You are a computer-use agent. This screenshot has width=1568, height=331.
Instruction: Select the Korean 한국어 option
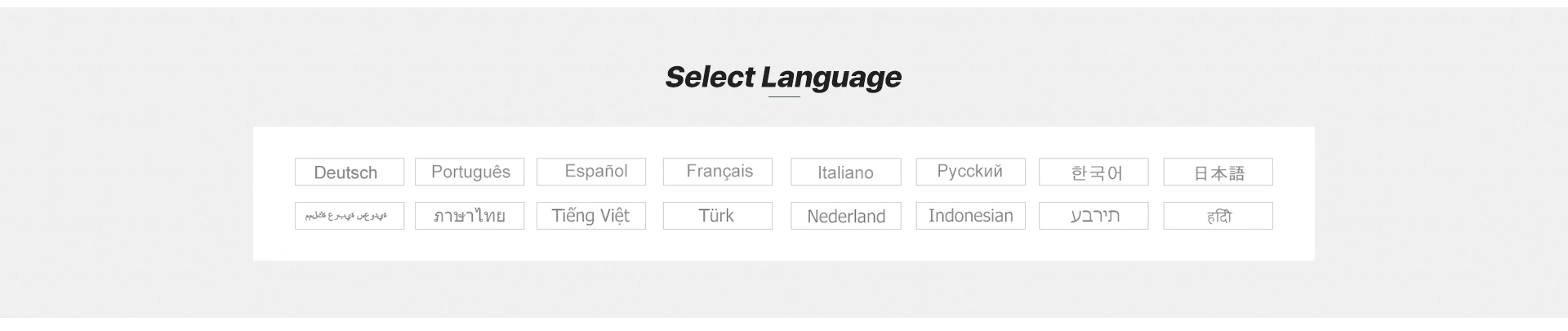pyautogui.click(x=1094, y=172)
